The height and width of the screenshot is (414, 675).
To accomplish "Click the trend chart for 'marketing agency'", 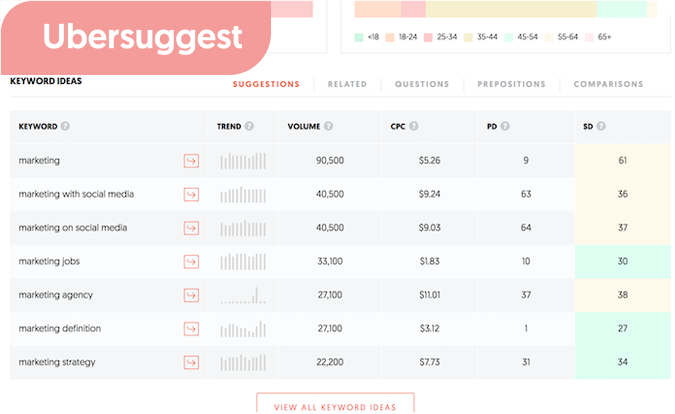I will click(x=243, y=295).
